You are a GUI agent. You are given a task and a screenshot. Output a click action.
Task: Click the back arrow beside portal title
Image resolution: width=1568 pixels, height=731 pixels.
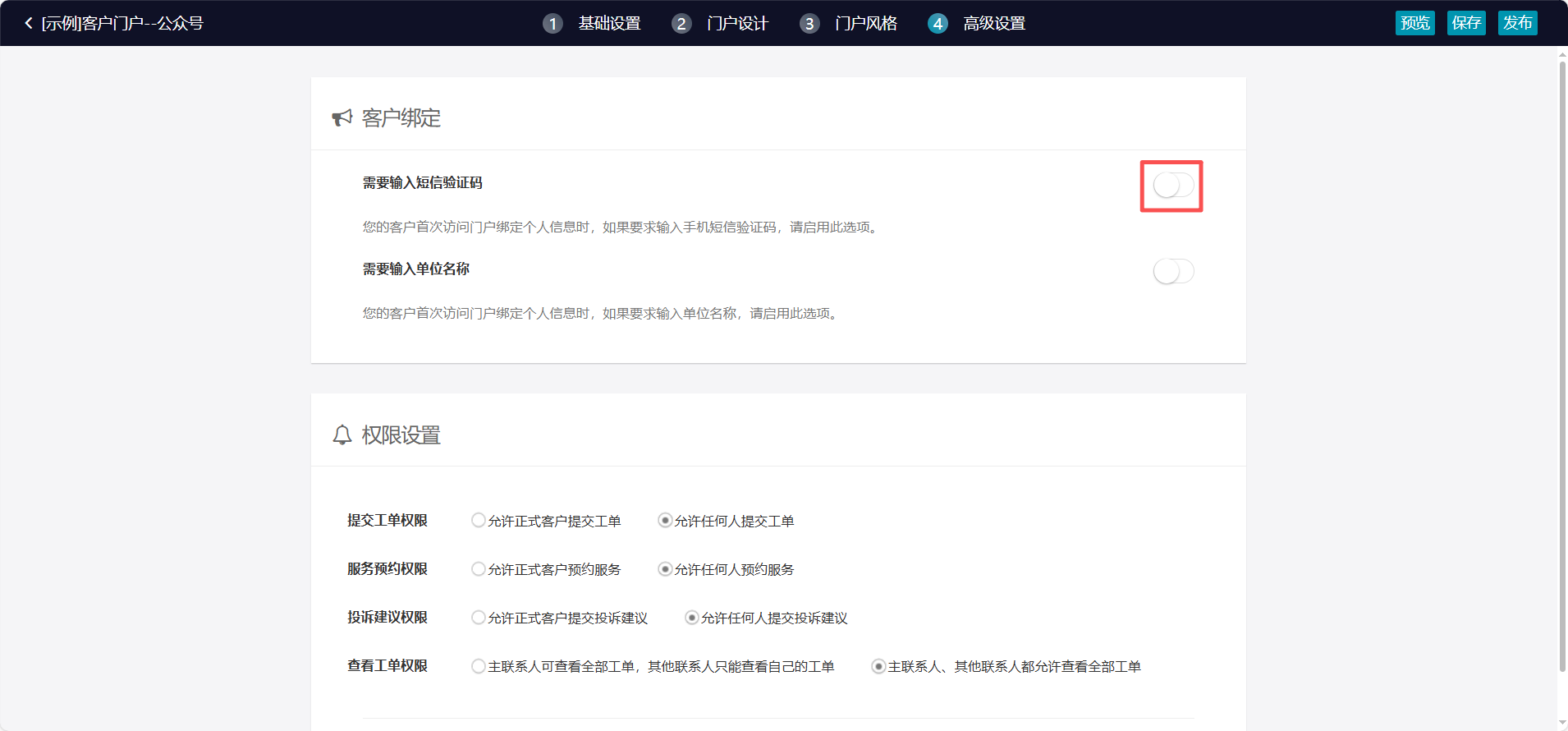(x=29, y=23)
